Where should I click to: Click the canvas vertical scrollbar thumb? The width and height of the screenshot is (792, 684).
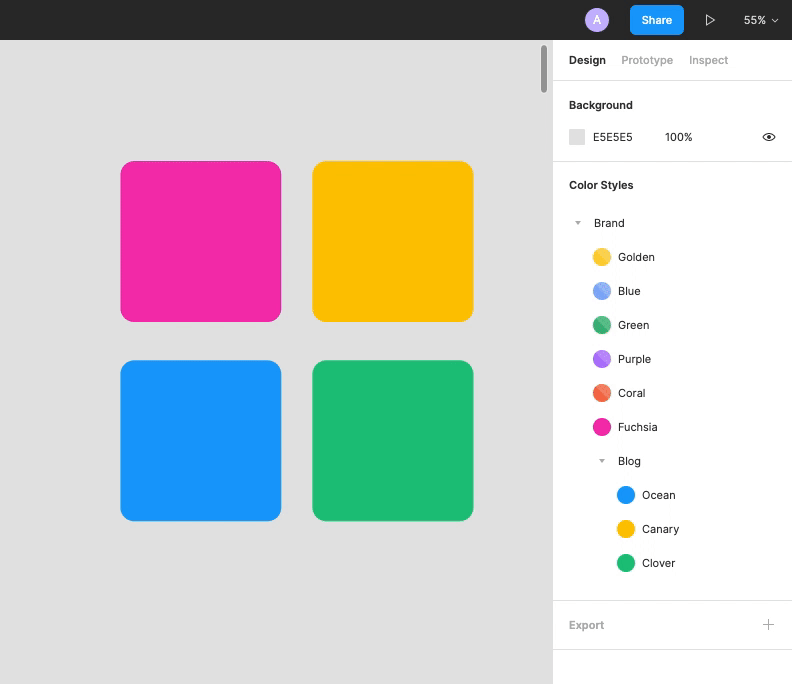coord(543,69)
